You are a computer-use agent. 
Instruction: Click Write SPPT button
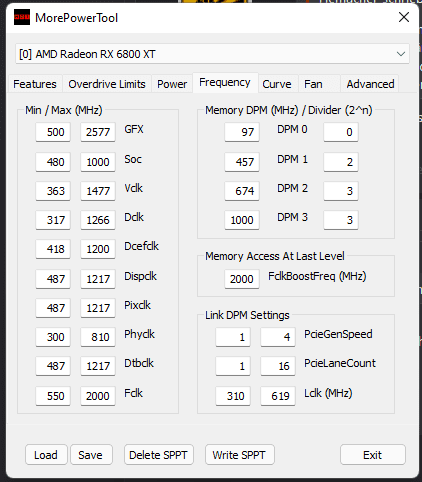pos(239,455)
